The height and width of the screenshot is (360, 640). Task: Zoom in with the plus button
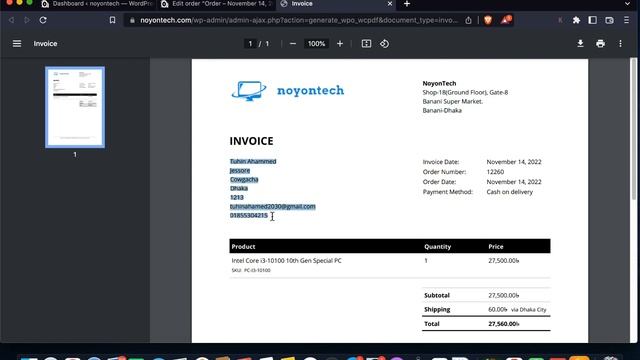(340, 44)
